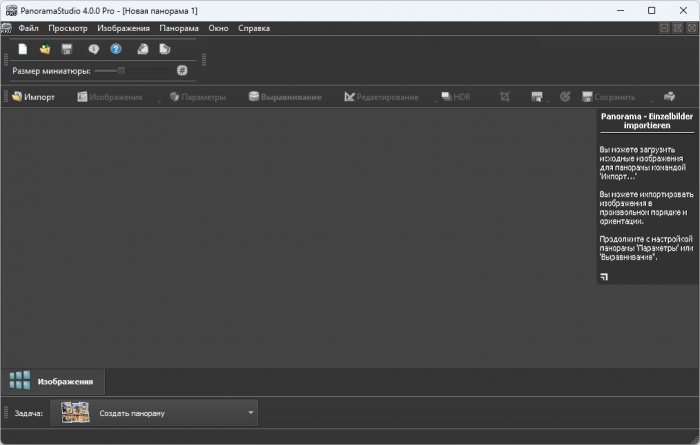Expand the arrow next to Сохранить

pyautogui.click(x=653, y=99)
